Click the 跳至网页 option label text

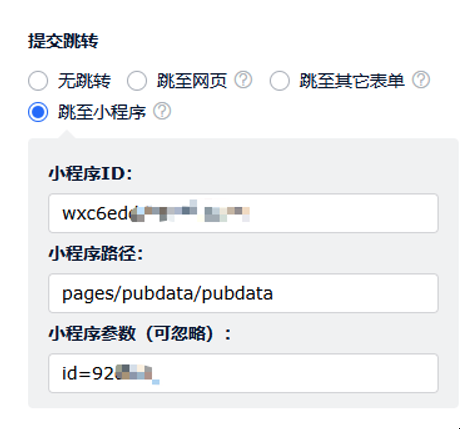[x=192, y=81]
